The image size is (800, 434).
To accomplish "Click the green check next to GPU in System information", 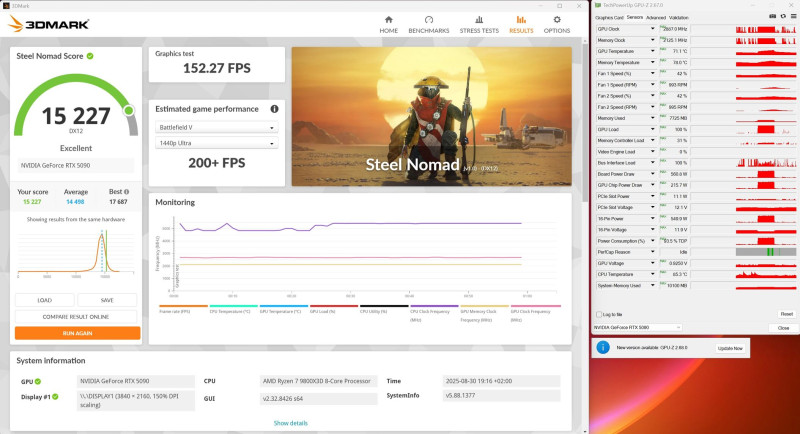I will click(x=38, y=381).
